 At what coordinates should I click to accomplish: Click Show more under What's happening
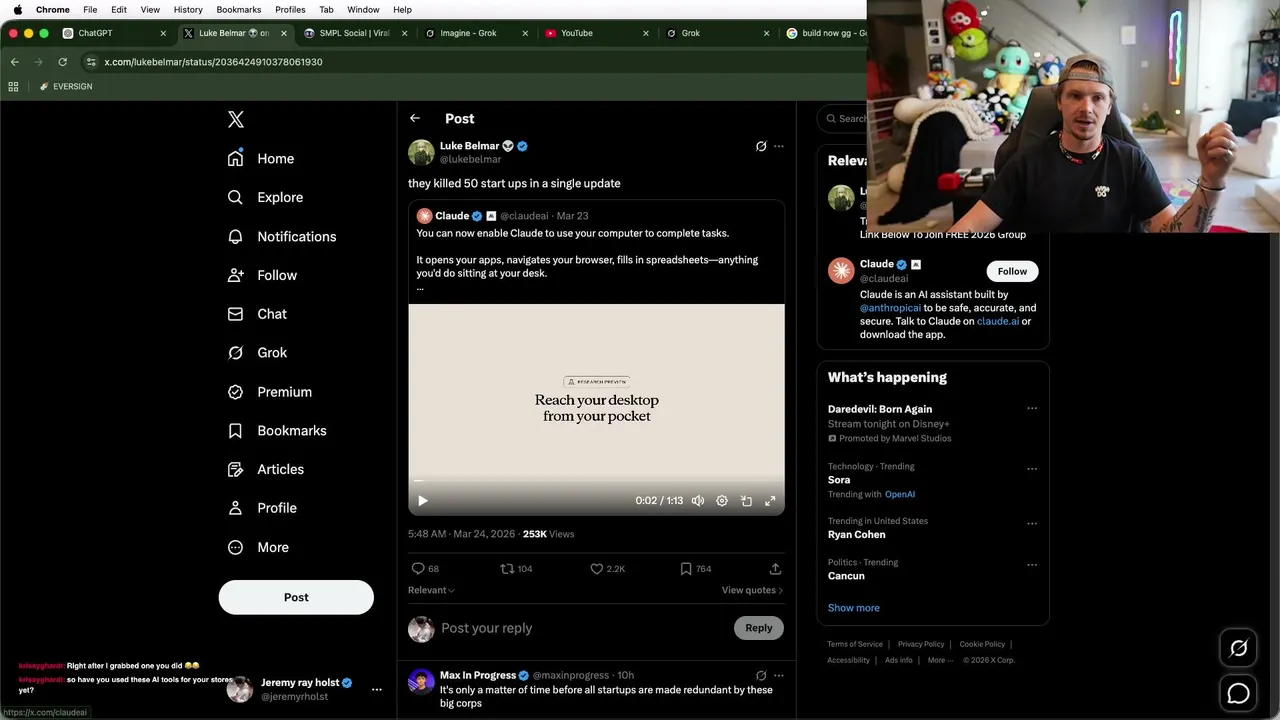854,608
